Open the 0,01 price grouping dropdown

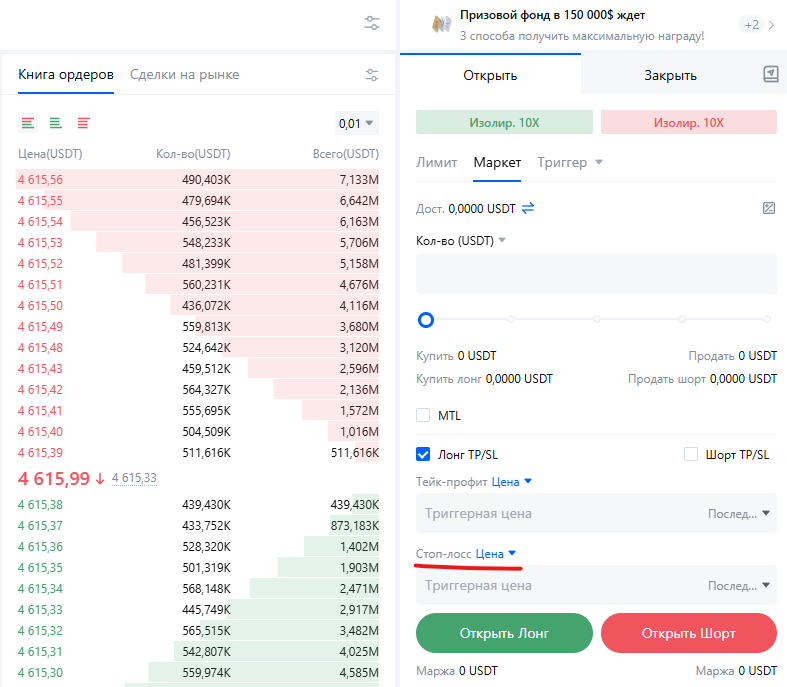(x=356, y=123)
